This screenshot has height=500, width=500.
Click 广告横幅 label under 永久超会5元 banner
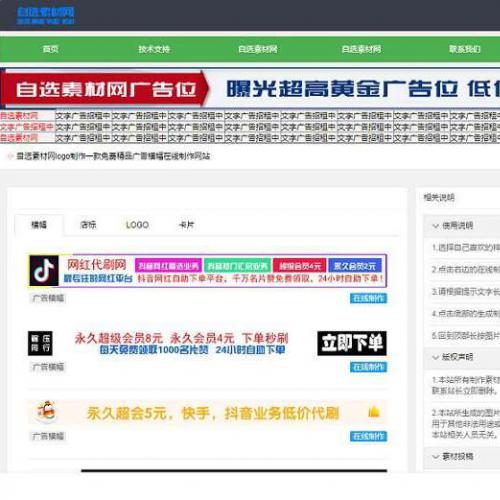48,436
